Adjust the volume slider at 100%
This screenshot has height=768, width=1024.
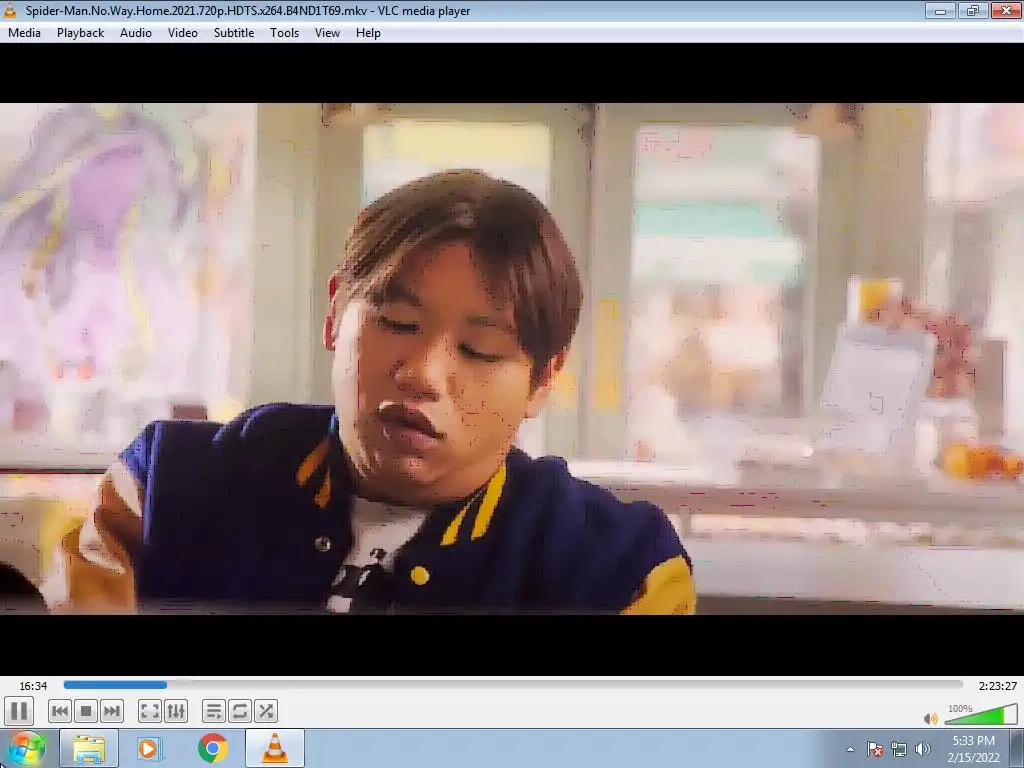981,714
